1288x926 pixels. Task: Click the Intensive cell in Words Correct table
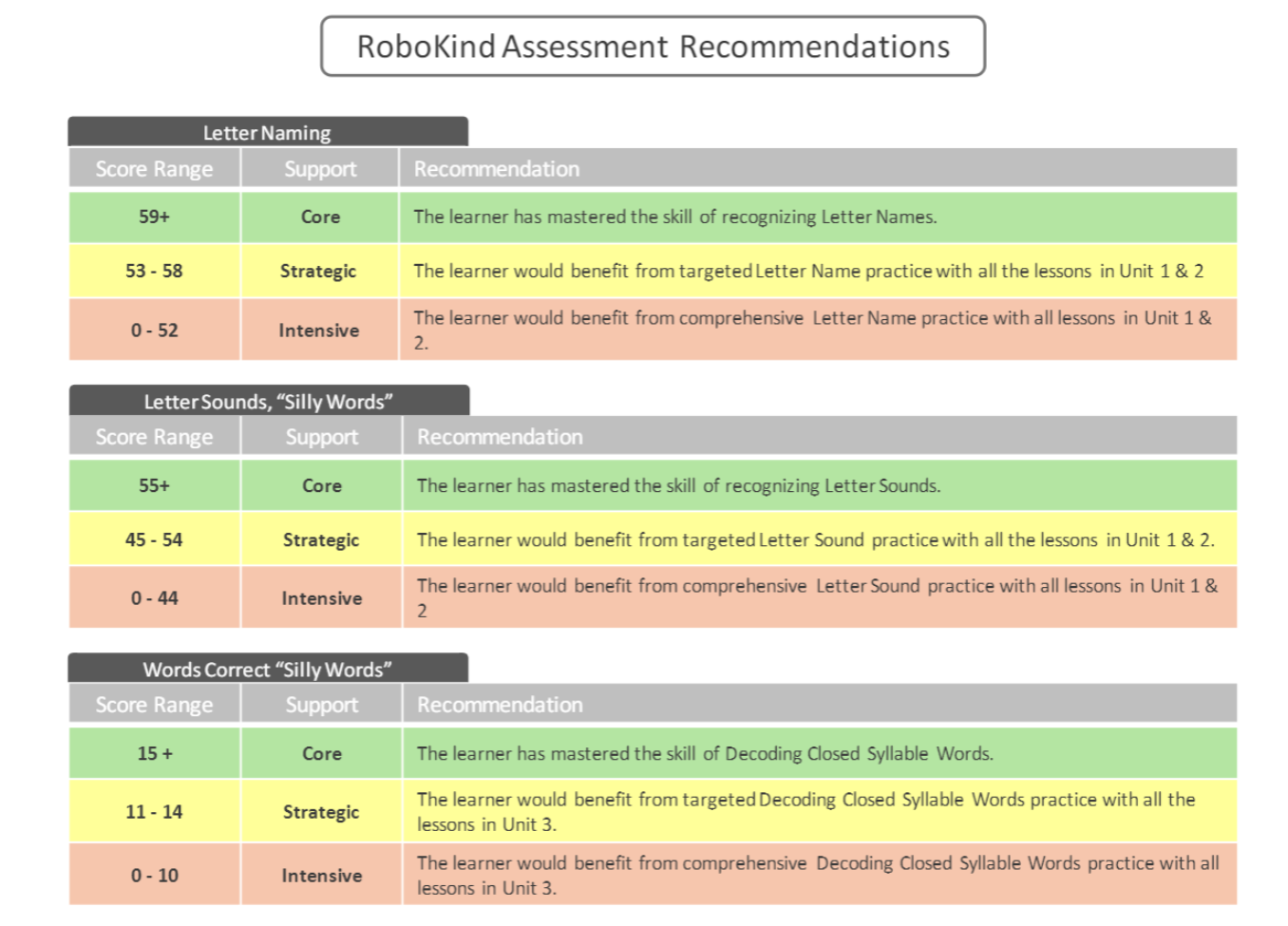tap(322, 875)
